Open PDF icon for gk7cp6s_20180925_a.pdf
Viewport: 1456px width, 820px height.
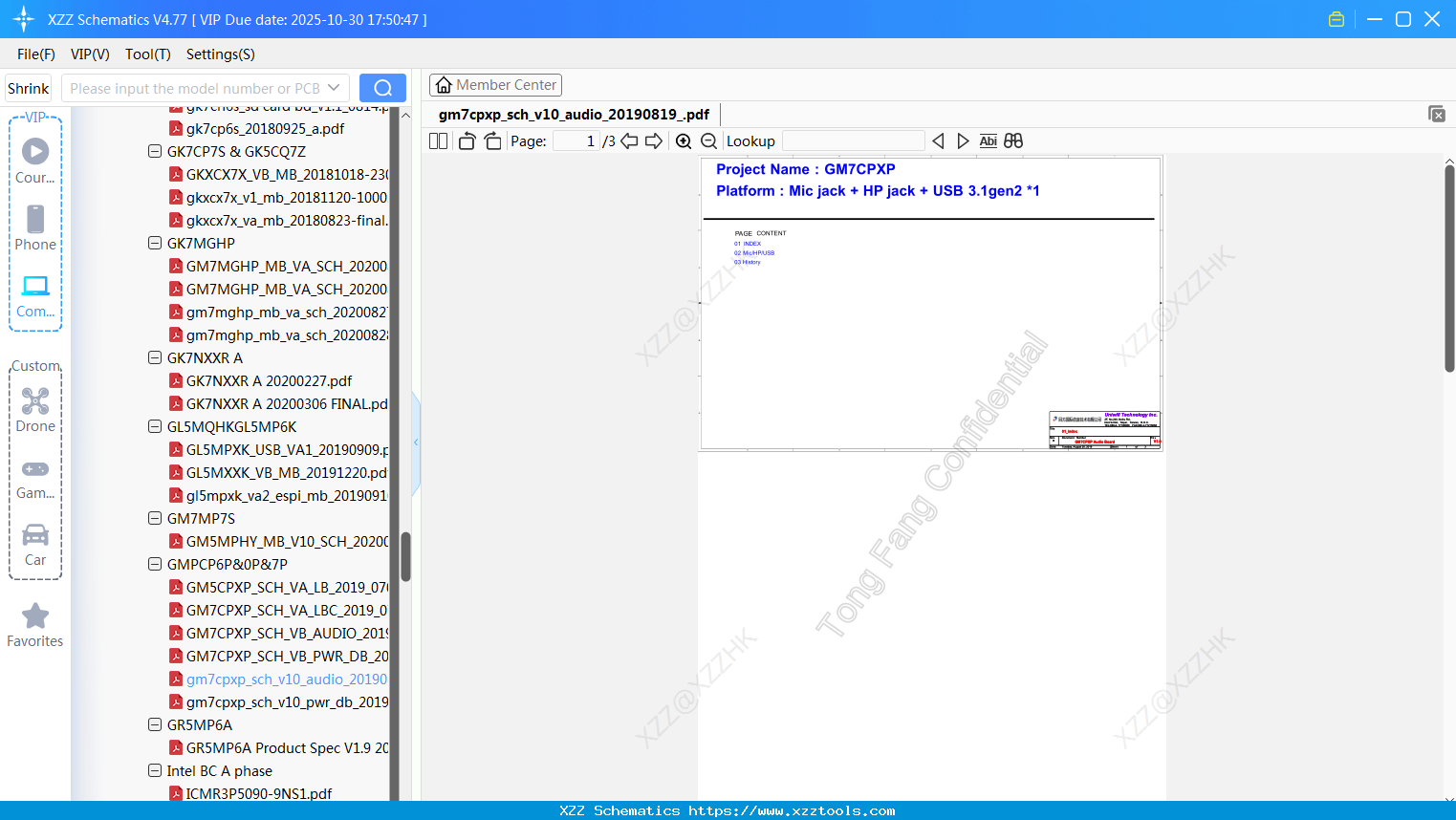(x=176, y=128)
